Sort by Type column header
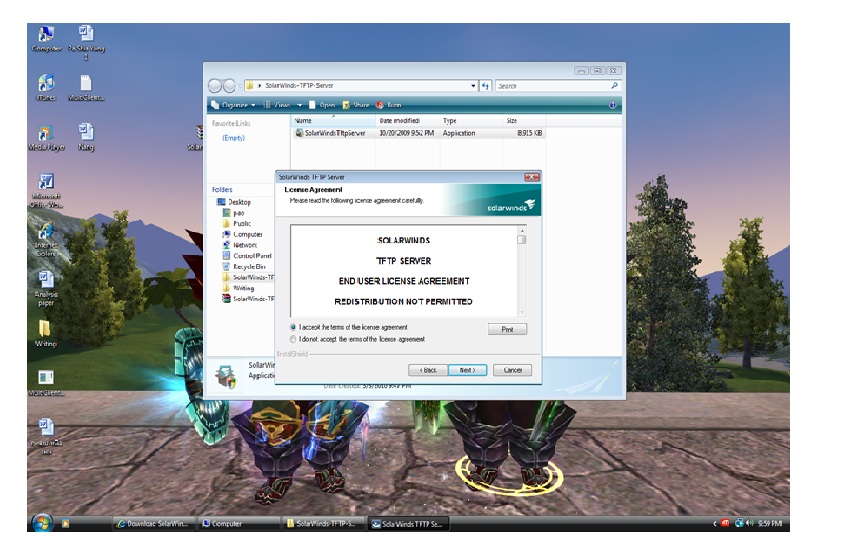 point(471,121)
